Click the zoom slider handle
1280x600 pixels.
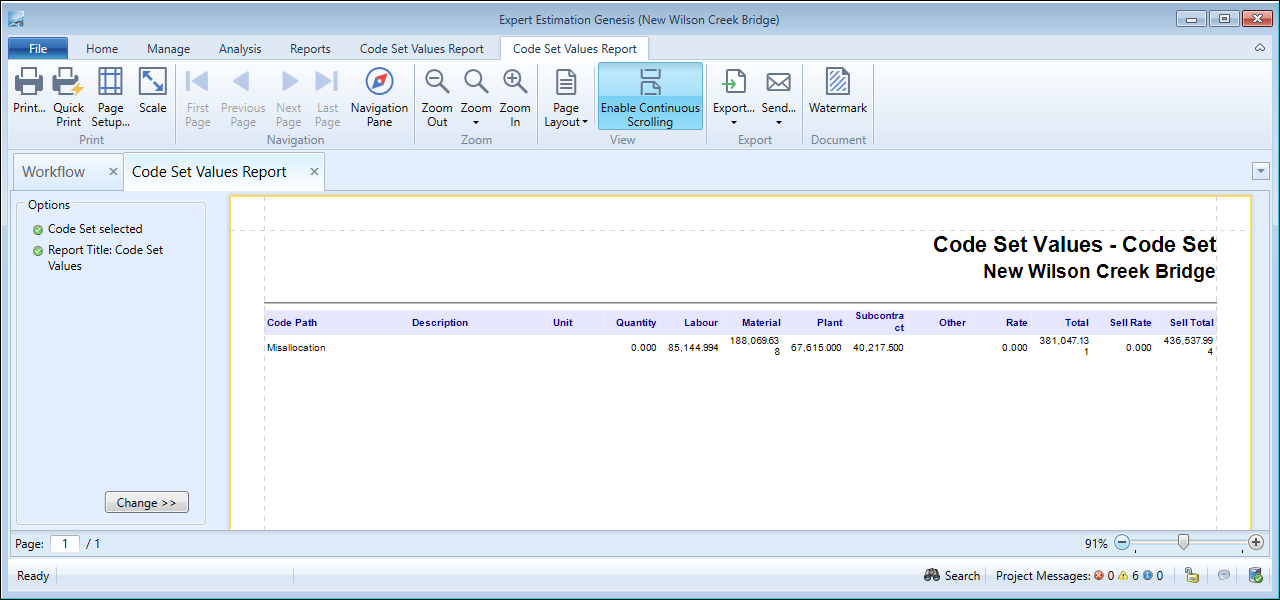(1183, 542)
